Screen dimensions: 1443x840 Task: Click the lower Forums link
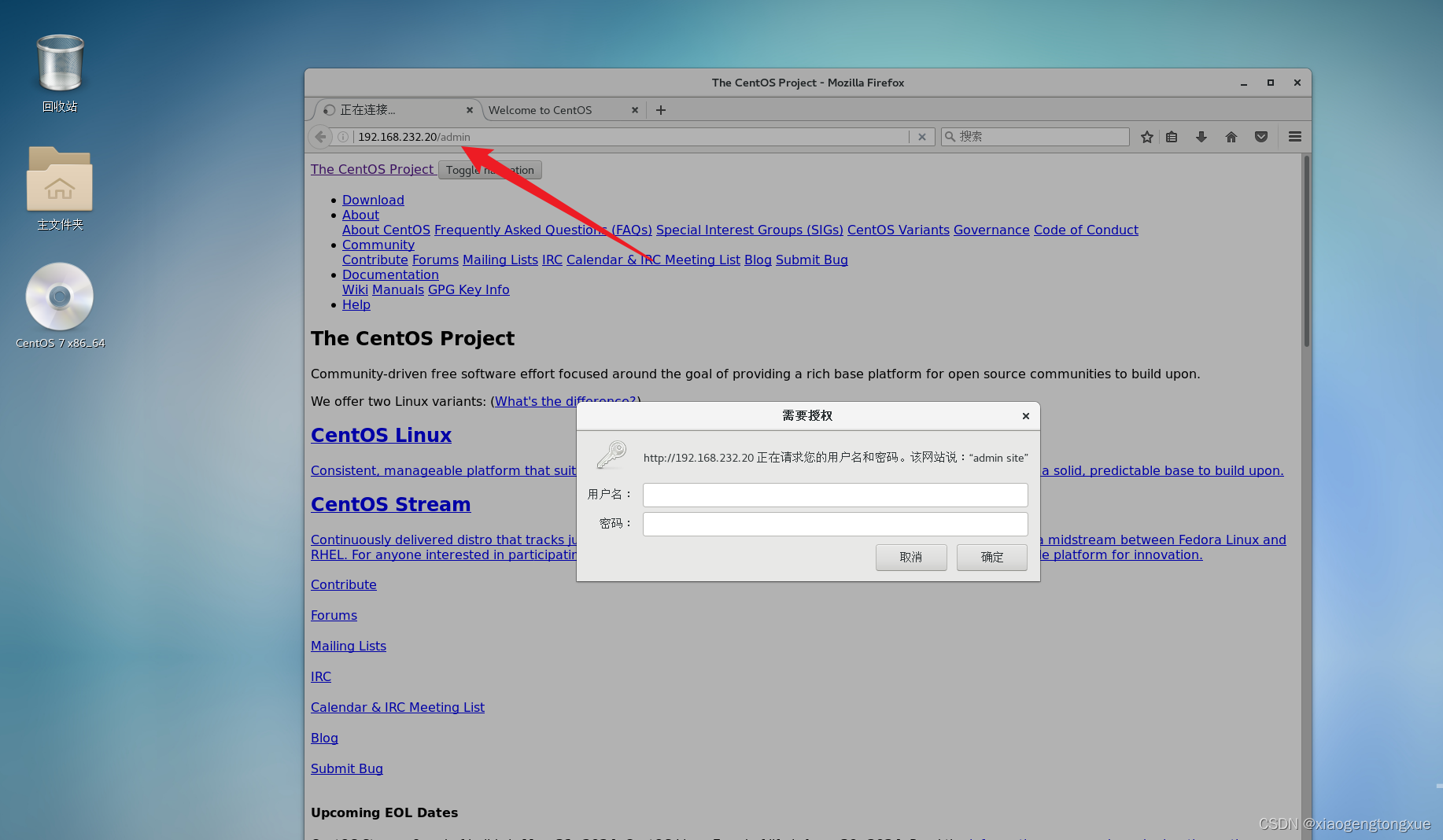[334, 615]
